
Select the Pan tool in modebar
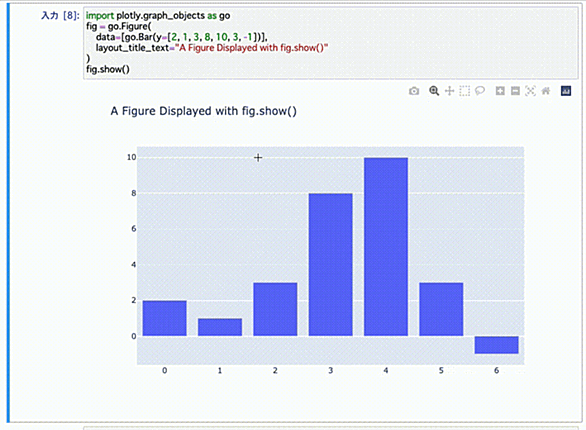point(449,91)
